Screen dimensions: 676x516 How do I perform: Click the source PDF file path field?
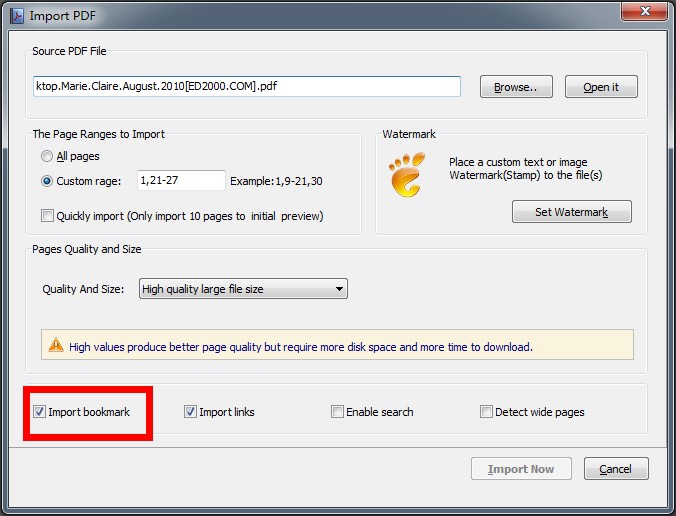tap(247, 86)
